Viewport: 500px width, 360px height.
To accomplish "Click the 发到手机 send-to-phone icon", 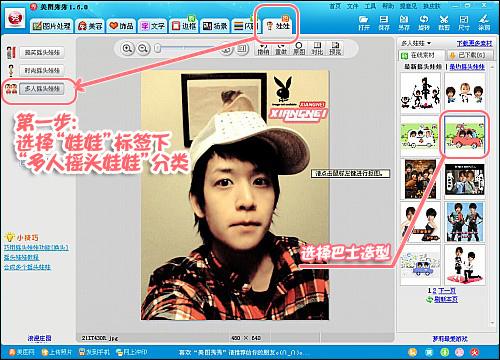I will pyautogui.click(x=94, y=352).
